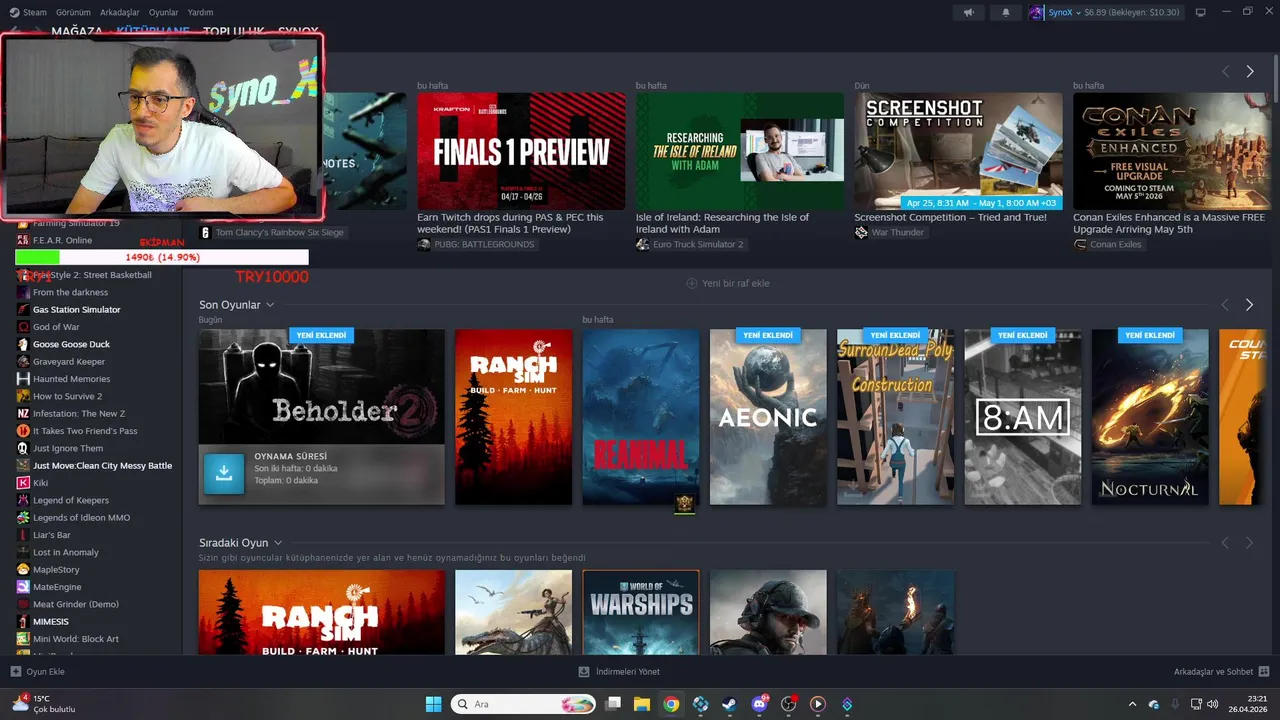This screenshot has width=1280, height=720.
Task: Click the Conan Exiles tag icon
Action: point(1080,244)
